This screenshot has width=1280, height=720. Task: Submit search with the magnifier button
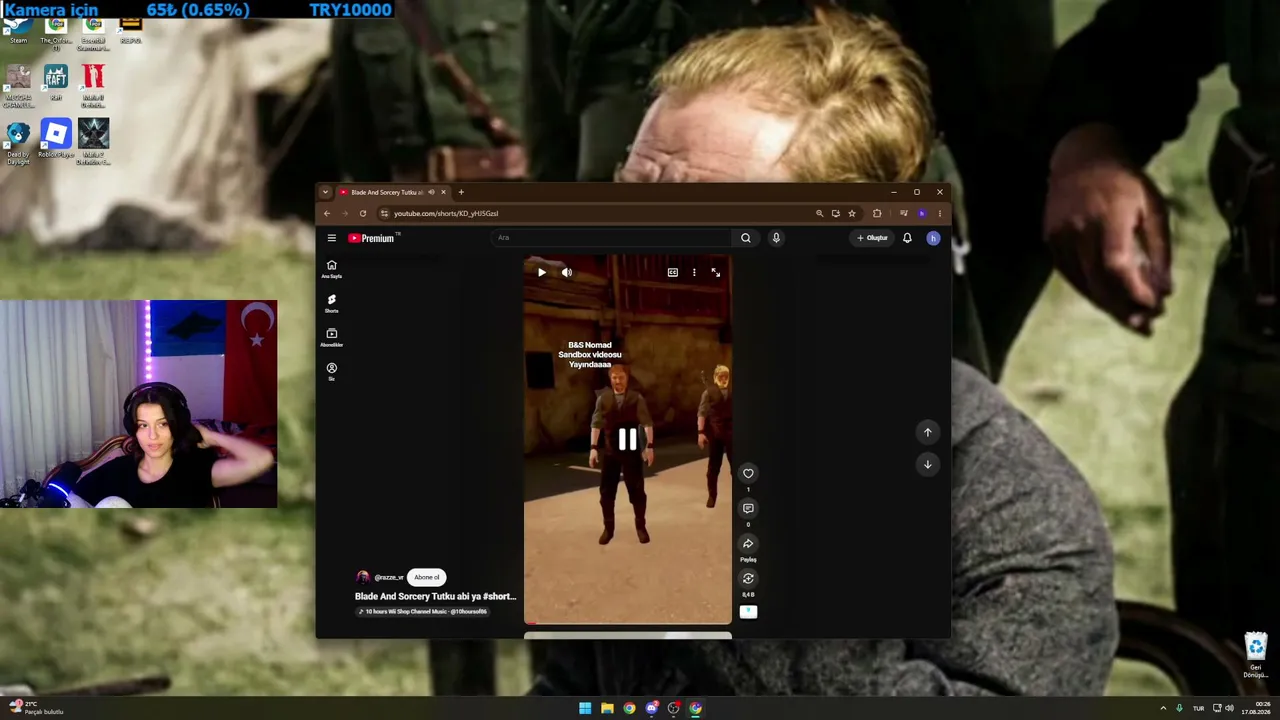point(745,238)
